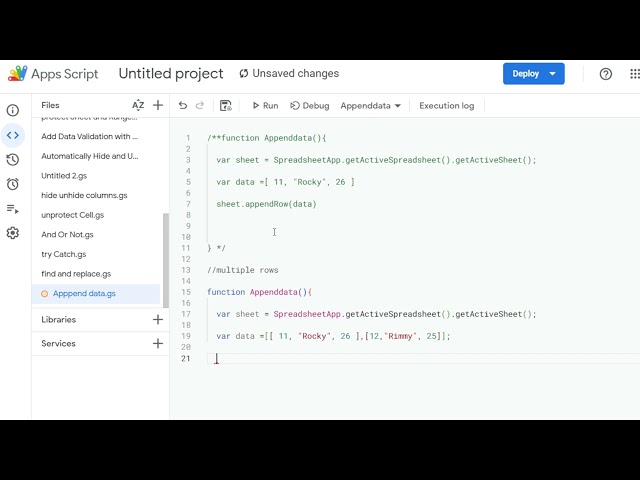Image resolution: width=640 pixels, height=480 pixels.
Task: Add a service with plus icon
Action: (158, 343)
